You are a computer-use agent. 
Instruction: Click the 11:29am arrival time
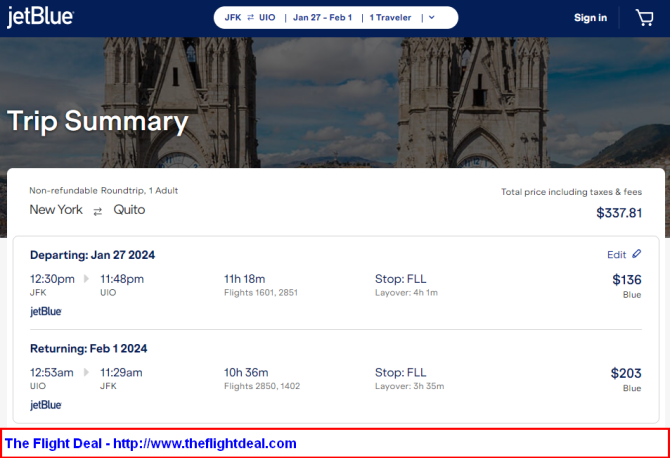[x=121, y=373]
